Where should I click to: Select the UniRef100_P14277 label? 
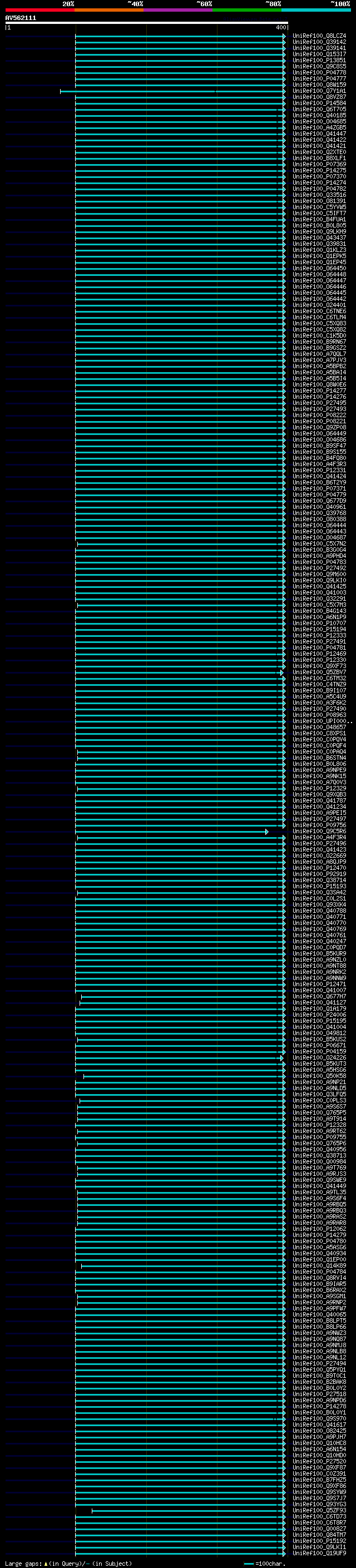(319, 391)
